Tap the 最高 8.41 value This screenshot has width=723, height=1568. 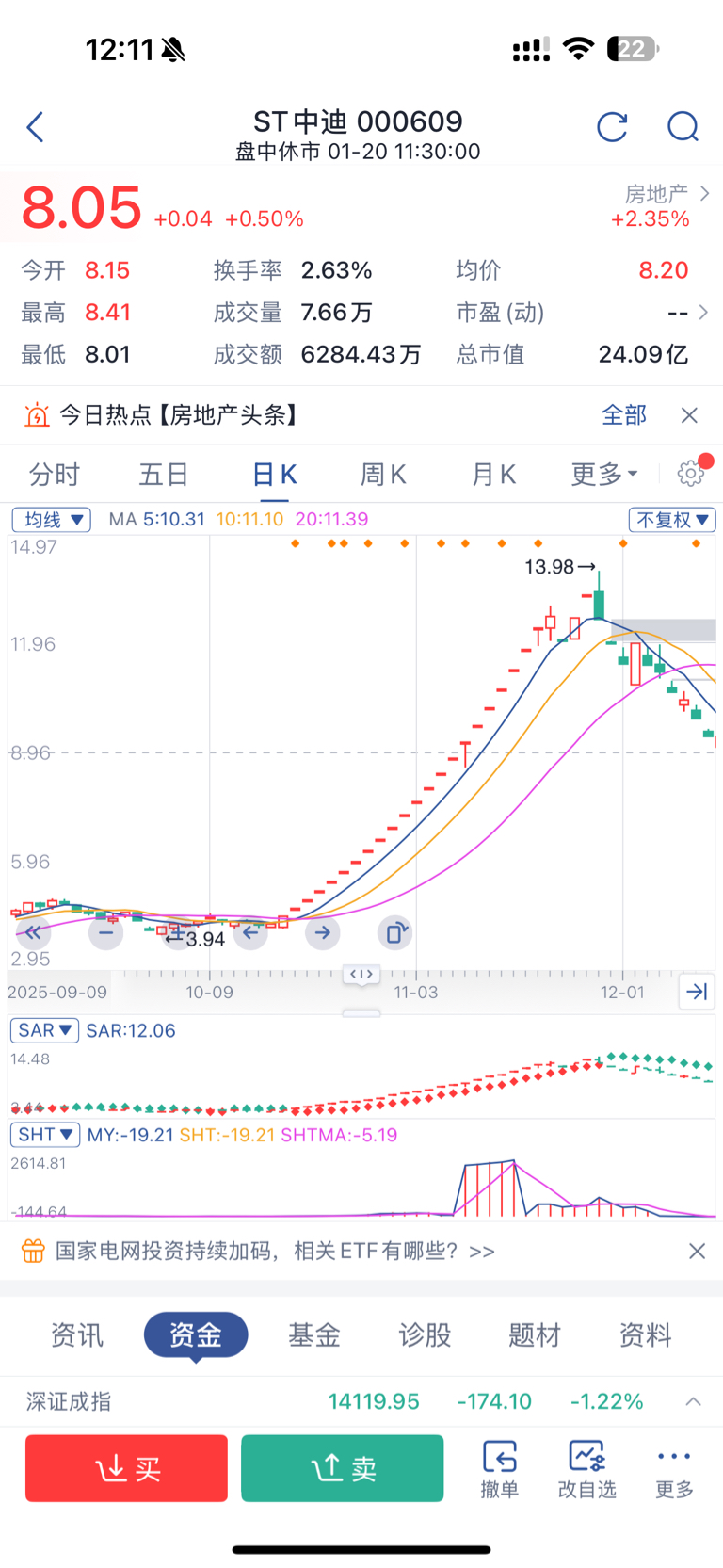coord(107,313)
